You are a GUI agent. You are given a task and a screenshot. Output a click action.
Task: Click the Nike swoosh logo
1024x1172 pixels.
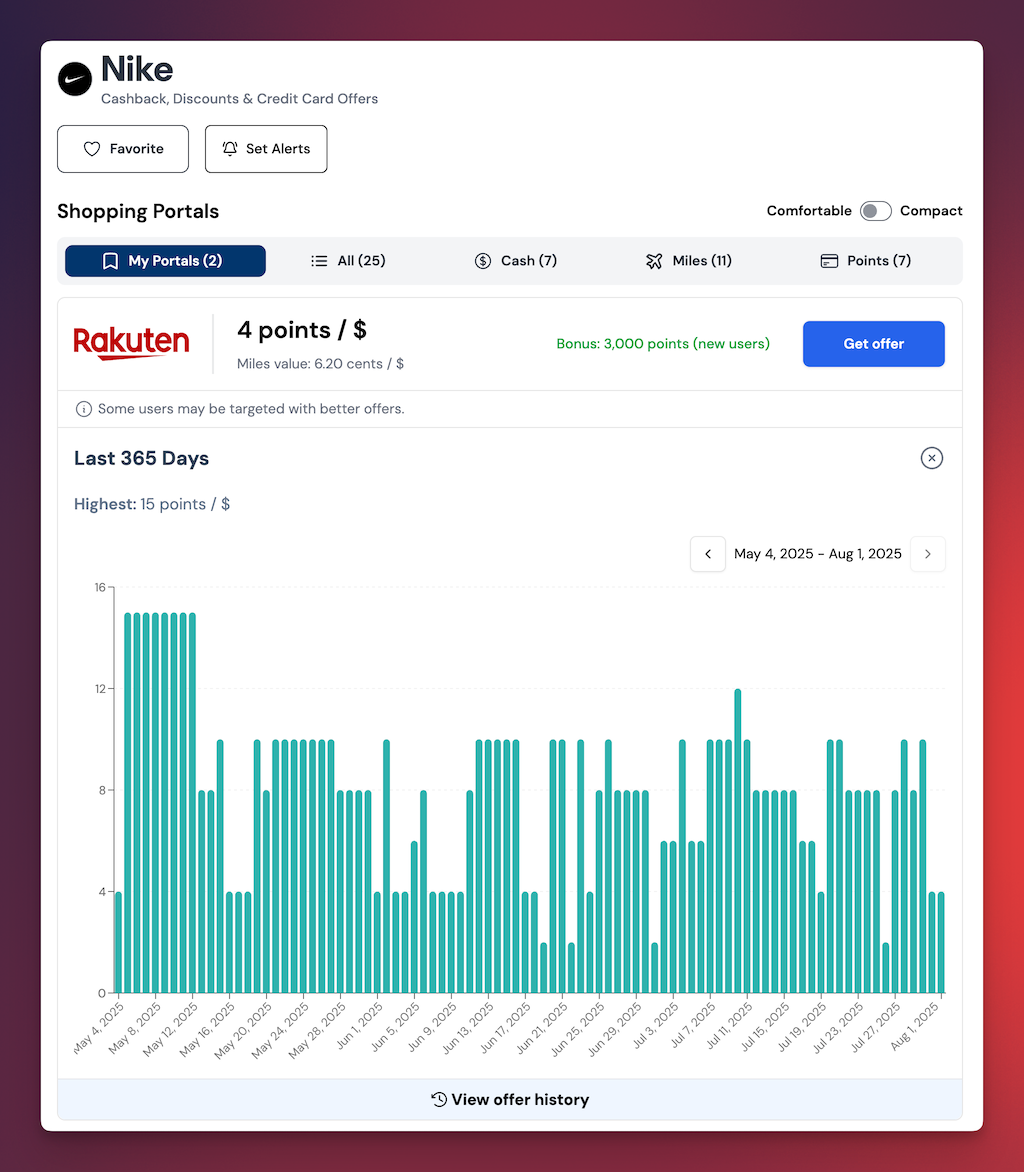pos(75,78)
